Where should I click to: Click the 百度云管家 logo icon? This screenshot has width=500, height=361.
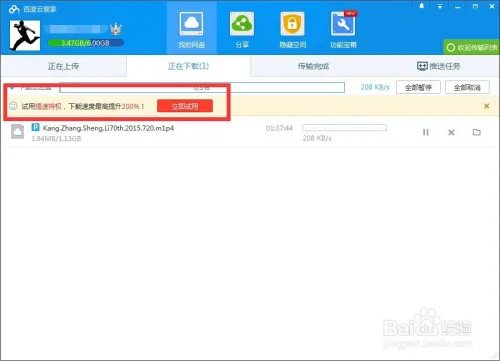pos(14,9)
